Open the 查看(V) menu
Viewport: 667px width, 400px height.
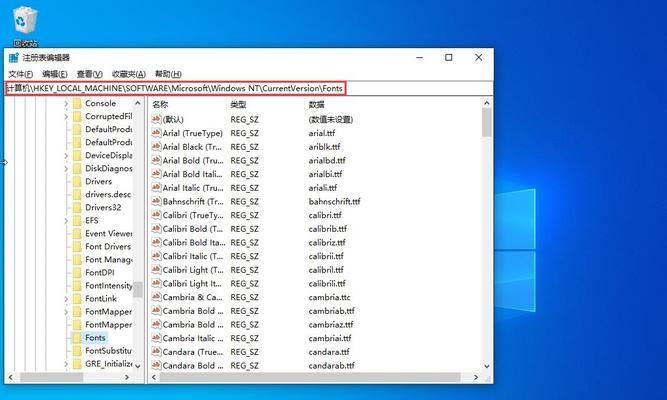click(x=89, y=74)
